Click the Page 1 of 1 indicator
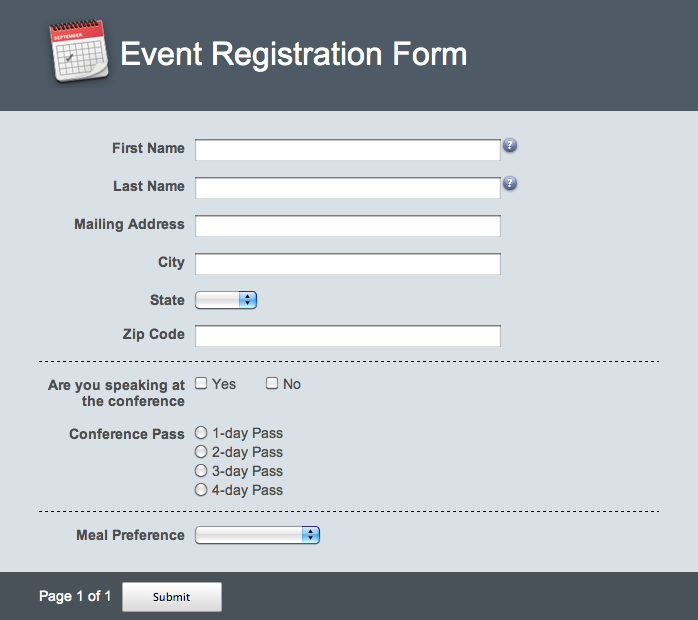 tap(75, 596)
